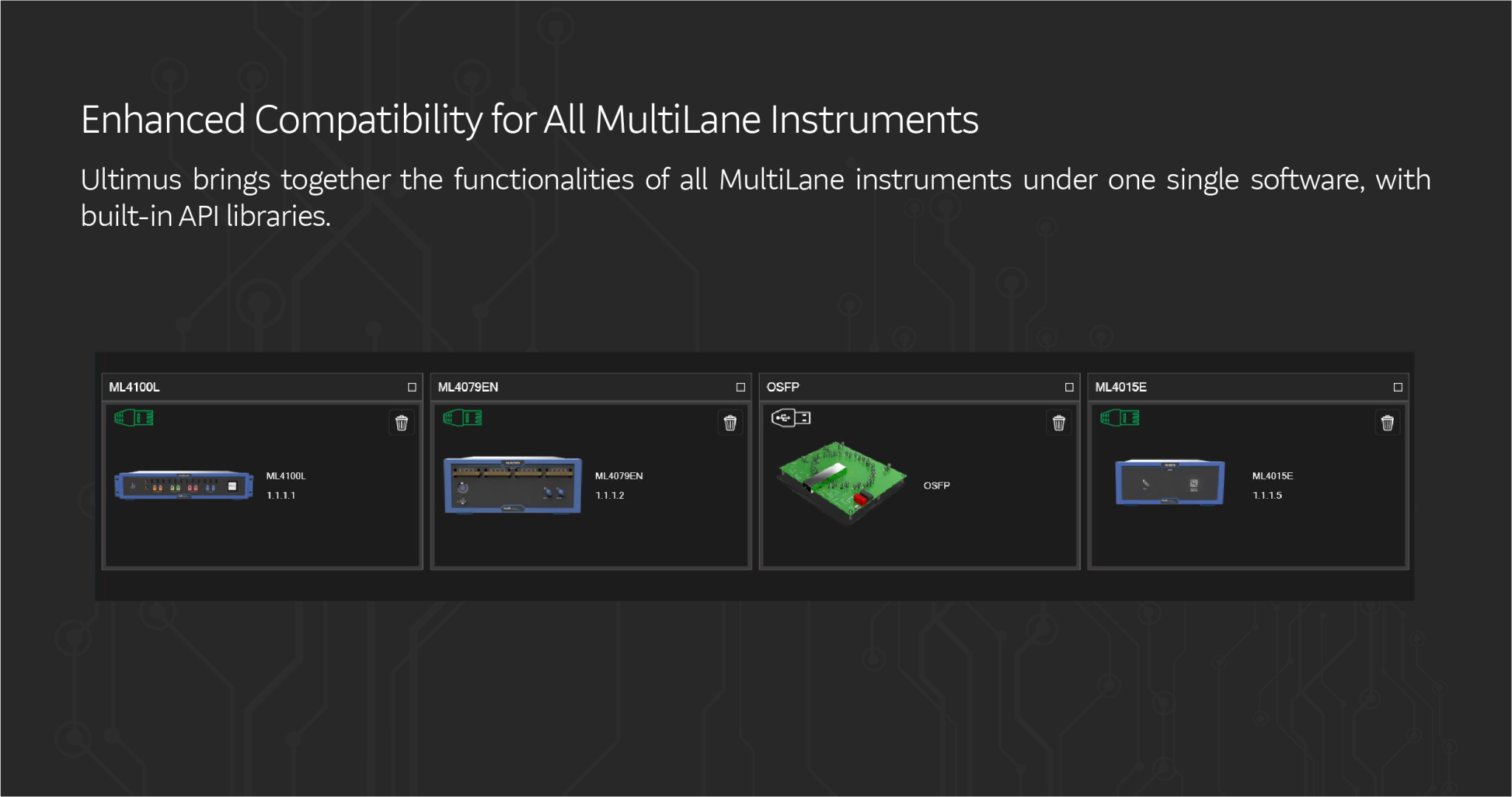The width and height of the screenshot is (1512, 797).
Task: Click the ML4079EN panel title
Action: [468, 387]
